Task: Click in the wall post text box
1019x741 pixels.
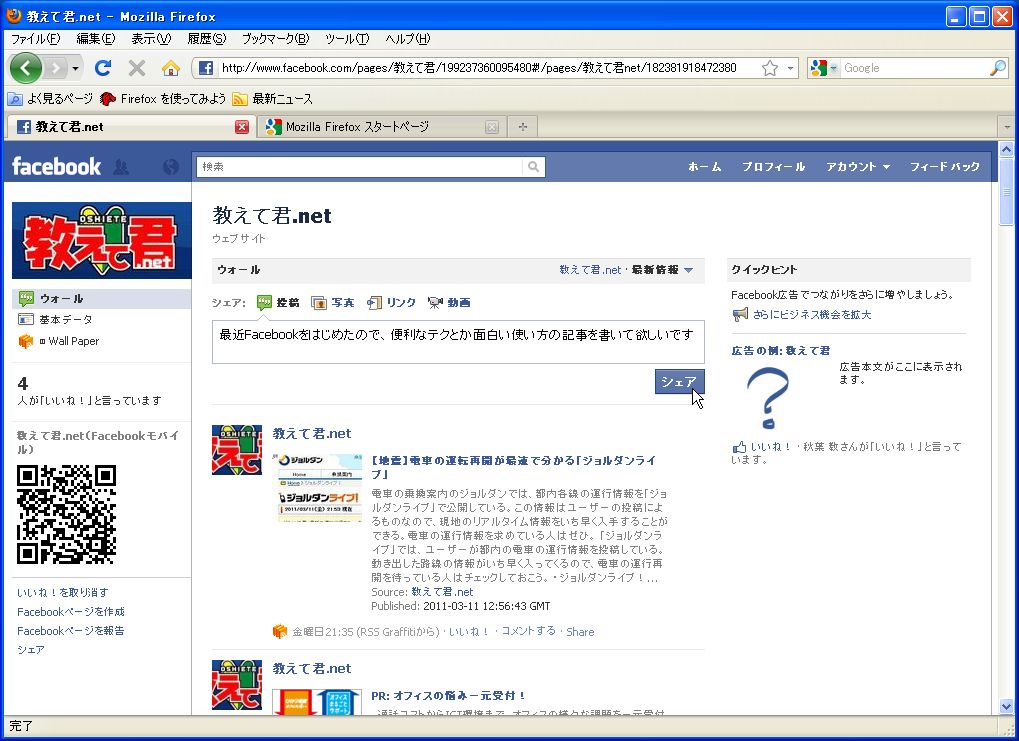Action: (x=458, y=342)
